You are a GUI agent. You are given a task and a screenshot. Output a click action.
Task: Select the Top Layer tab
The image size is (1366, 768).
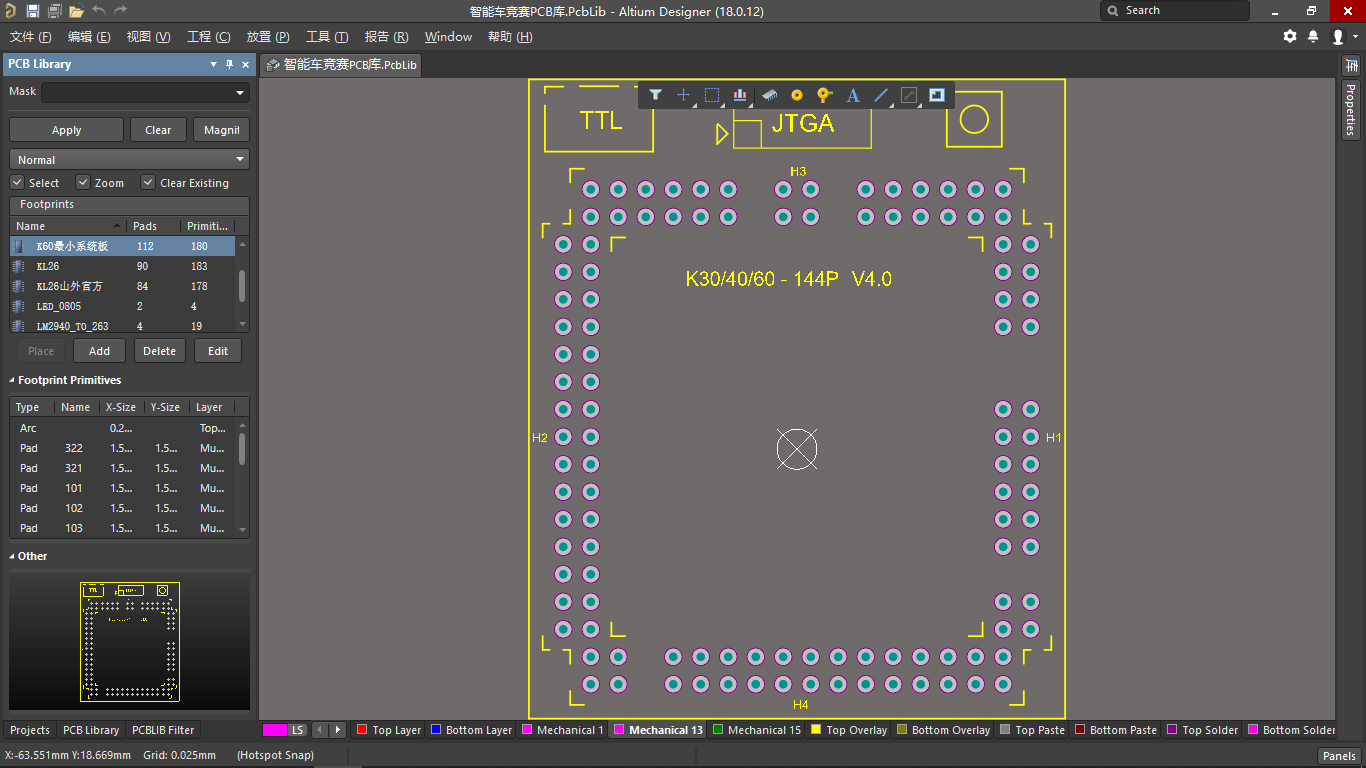[x=389, y=730]
